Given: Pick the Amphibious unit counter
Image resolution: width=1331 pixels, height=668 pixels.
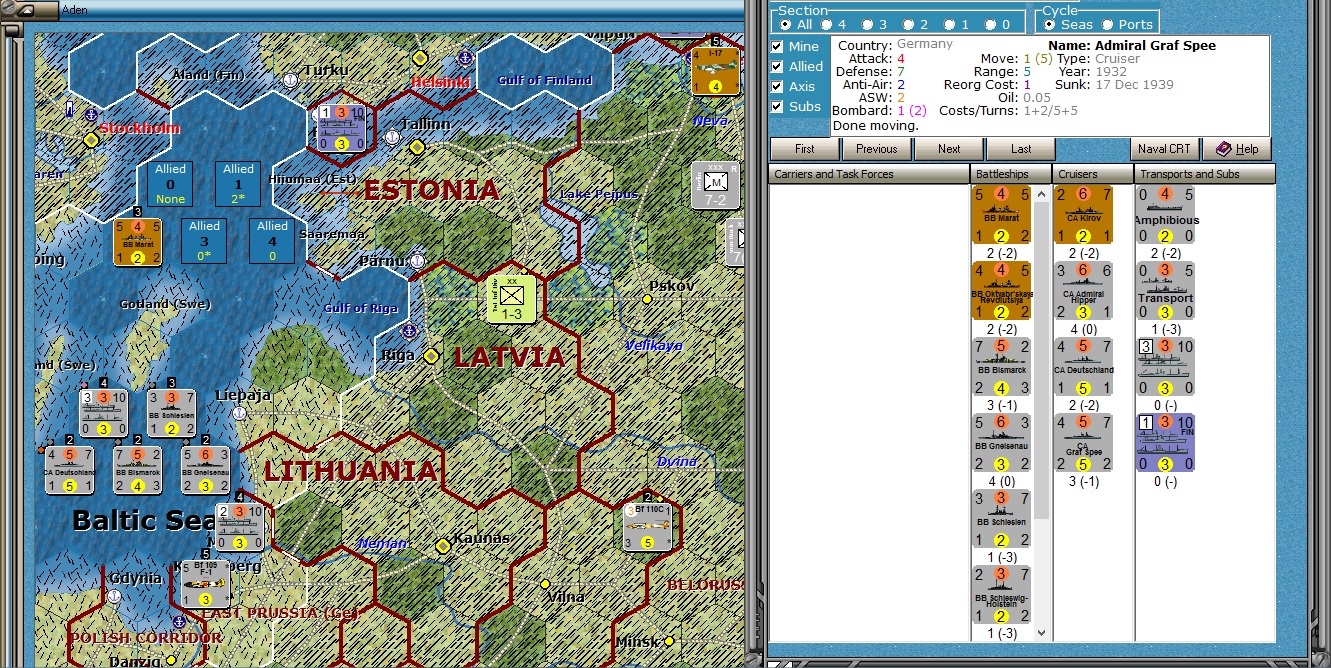Looking at the screenshot, I should 1166,214.
